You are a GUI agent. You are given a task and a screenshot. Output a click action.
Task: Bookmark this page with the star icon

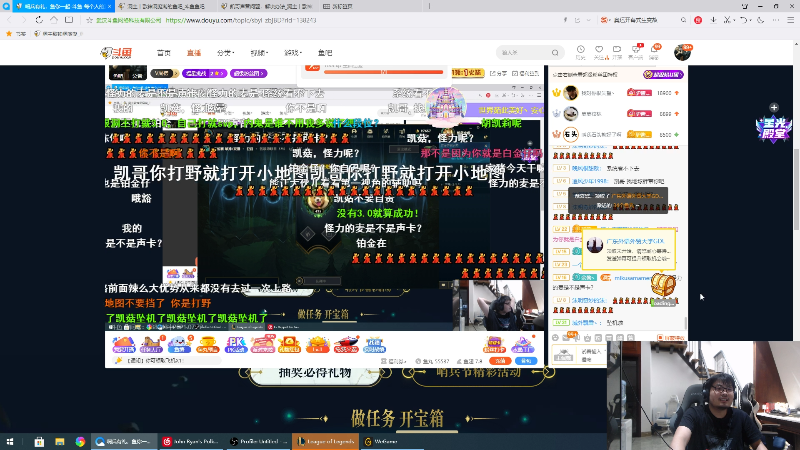click(89, 20)
